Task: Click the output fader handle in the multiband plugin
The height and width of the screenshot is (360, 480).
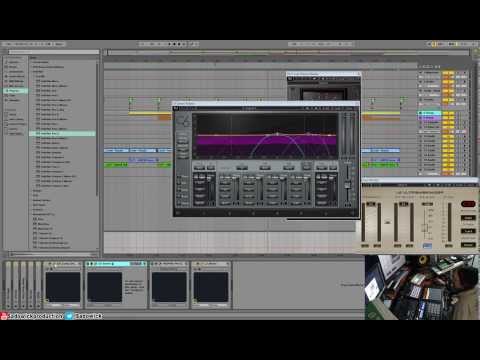Action: point(347,185)
